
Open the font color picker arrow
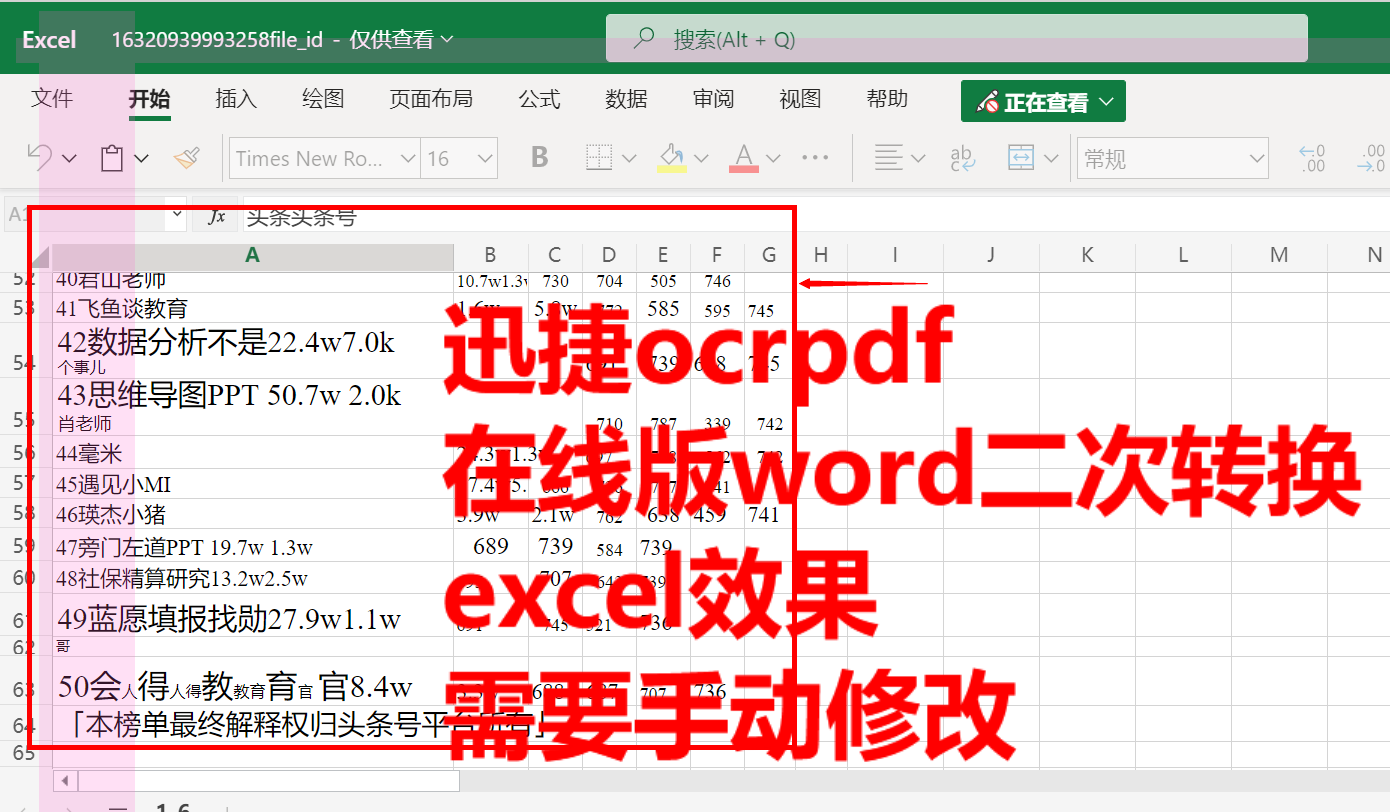point(773,158)
